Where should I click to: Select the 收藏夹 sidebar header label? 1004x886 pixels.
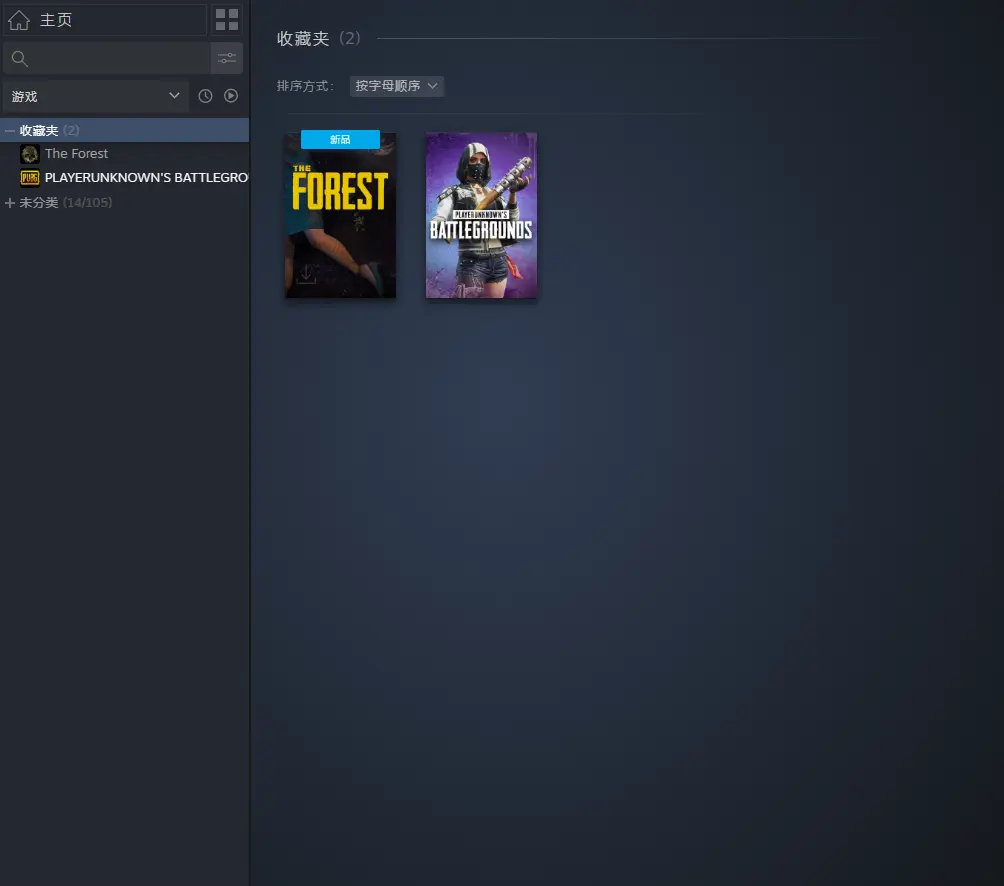[39, 131]
